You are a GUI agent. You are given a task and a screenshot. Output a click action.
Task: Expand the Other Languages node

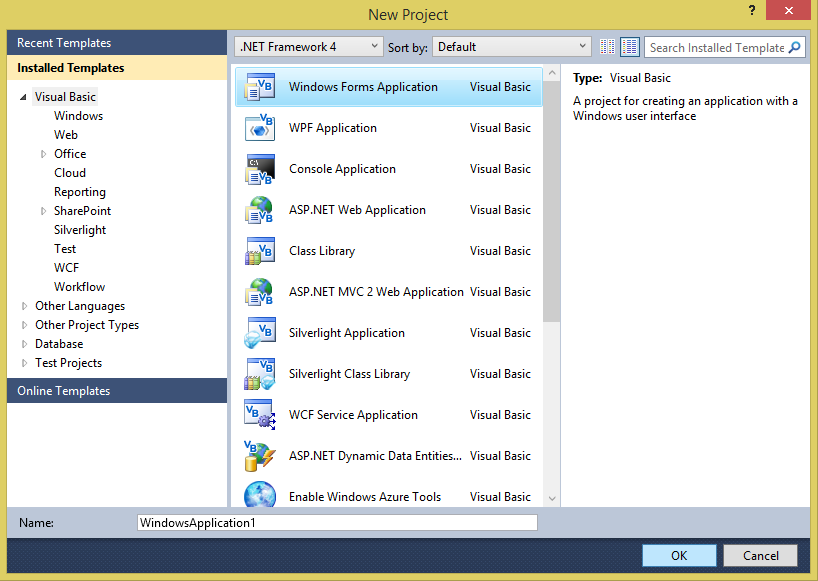tap(24, 306)
